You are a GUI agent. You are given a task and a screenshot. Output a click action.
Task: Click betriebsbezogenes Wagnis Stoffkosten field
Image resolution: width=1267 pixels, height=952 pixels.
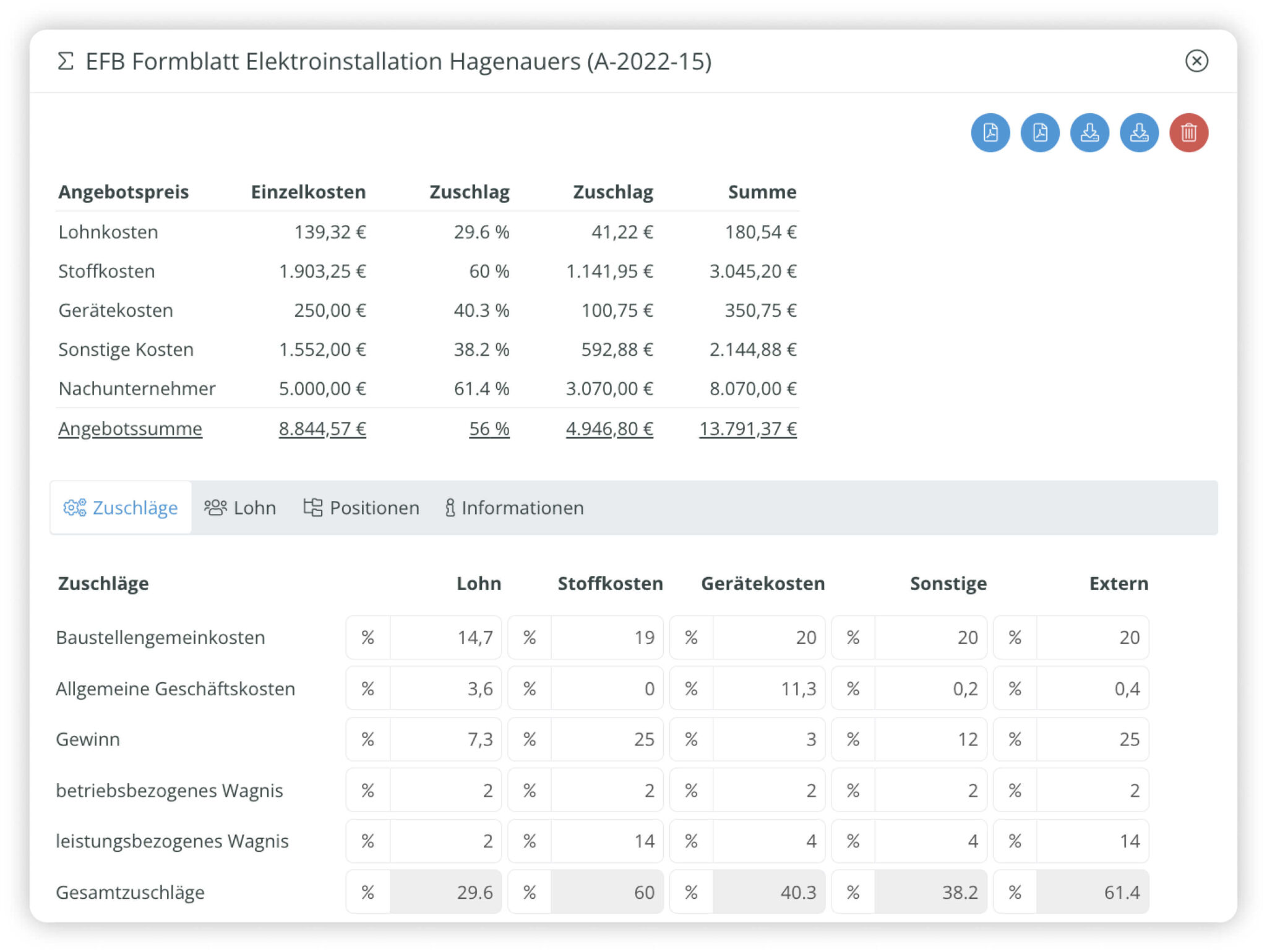click(x=606, y=791)
